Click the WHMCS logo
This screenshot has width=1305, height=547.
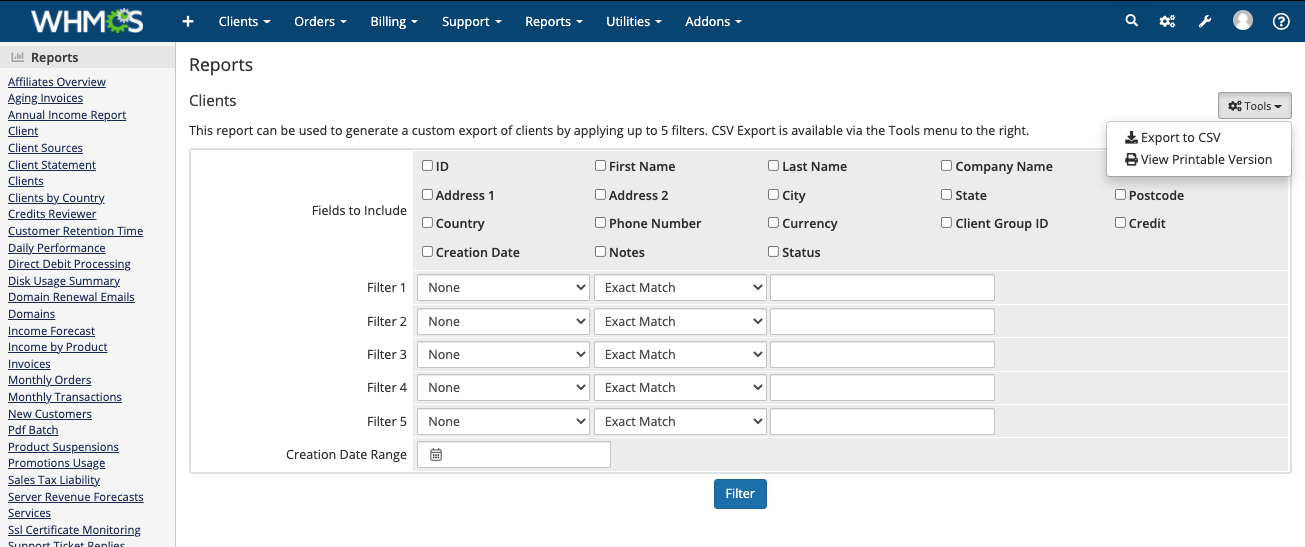point(87,21)
